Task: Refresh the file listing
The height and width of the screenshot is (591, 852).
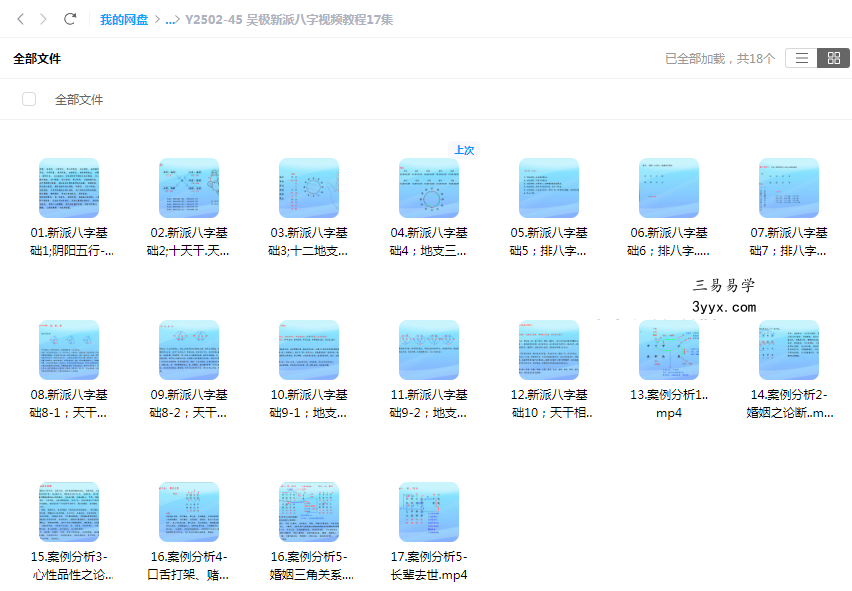Action: (x=70, y=20)
